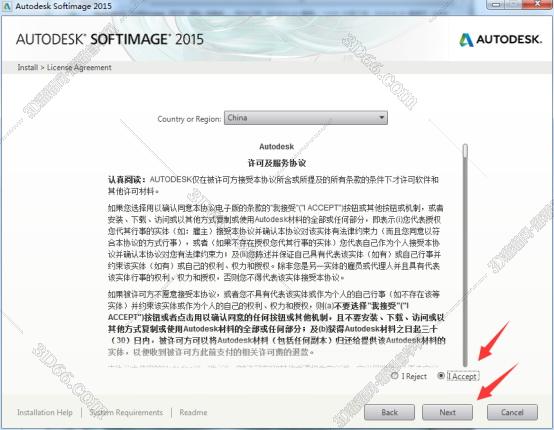Click the Install breadcrumb text

coord(28,67)
